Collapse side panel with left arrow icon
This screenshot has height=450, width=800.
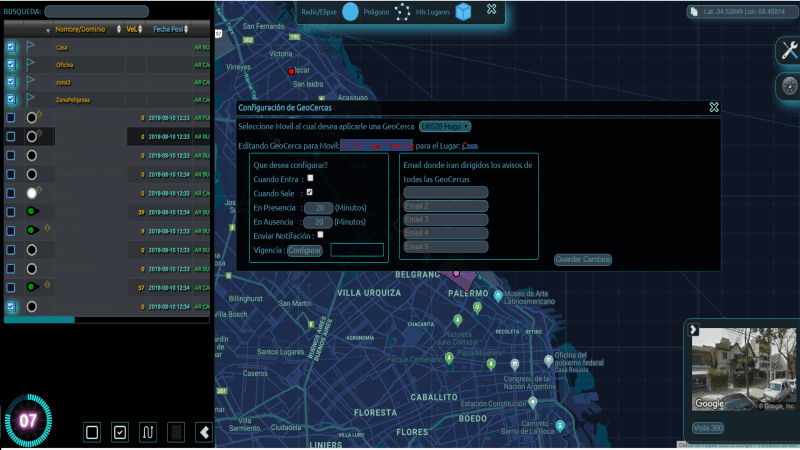204,432
